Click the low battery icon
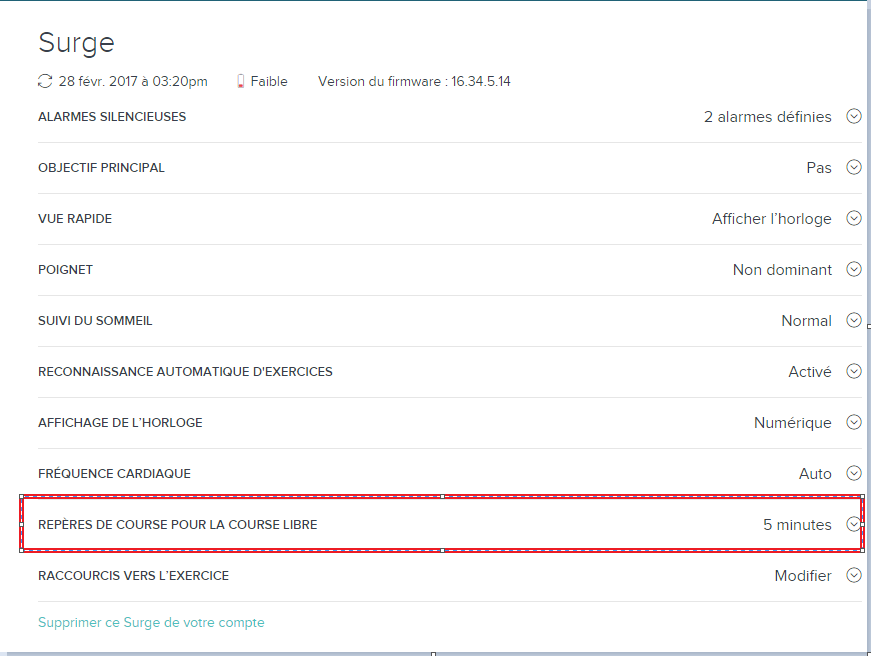This screenshot has height=656, width=871. (241, 82)
